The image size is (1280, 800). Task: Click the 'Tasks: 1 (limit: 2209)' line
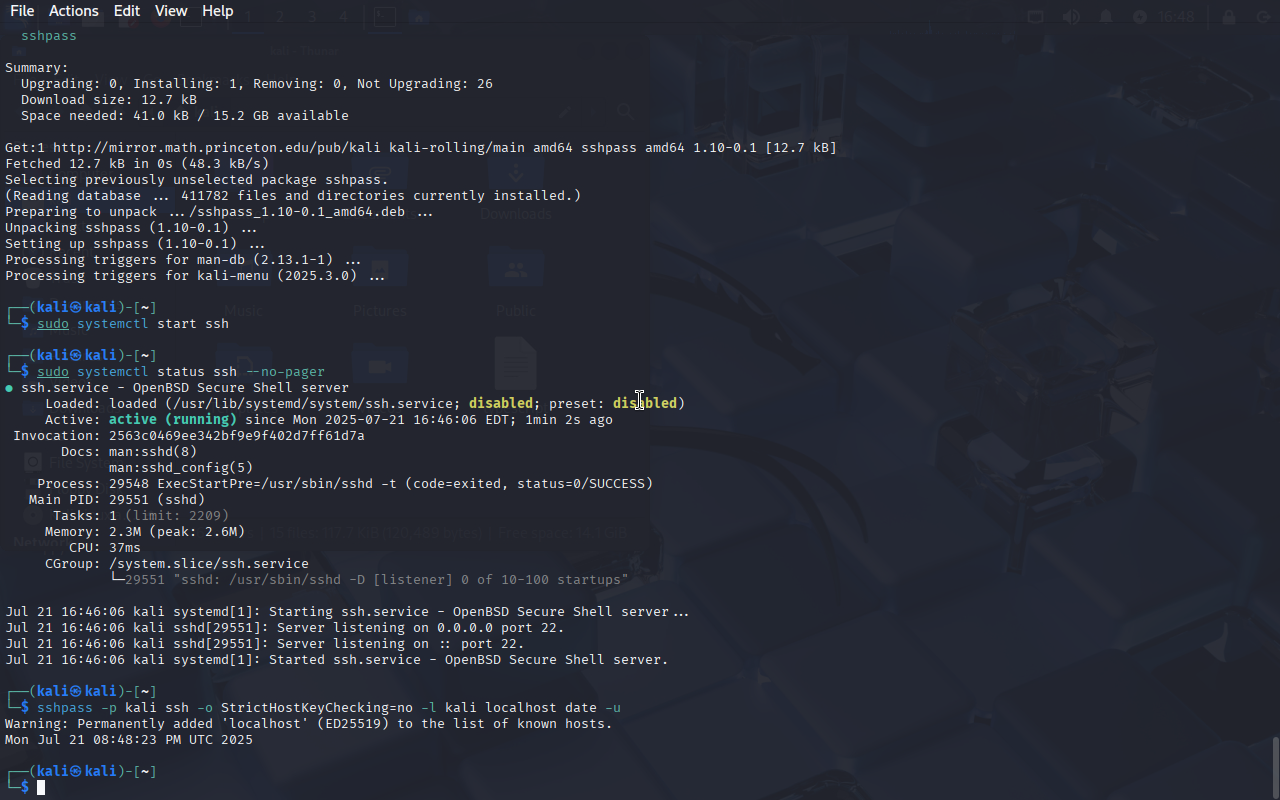tap(141, 516)
